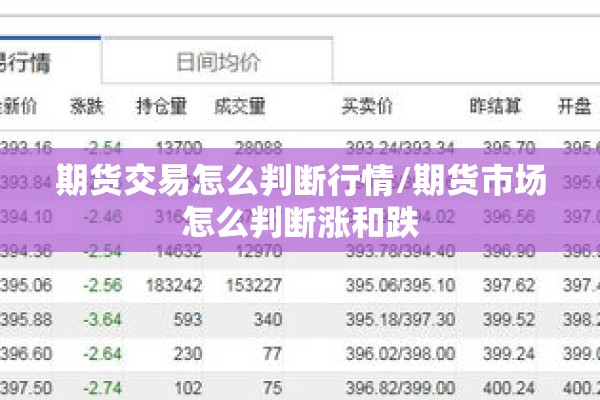Select the latest price cell 395.06
Viewport: 600px width, 400px height.
[x=26, y=285]
